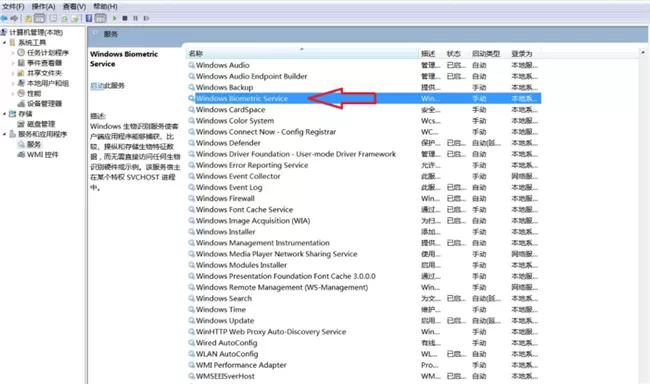
Task: Expand the 任务计划程序 tree node
Action: 13,53
